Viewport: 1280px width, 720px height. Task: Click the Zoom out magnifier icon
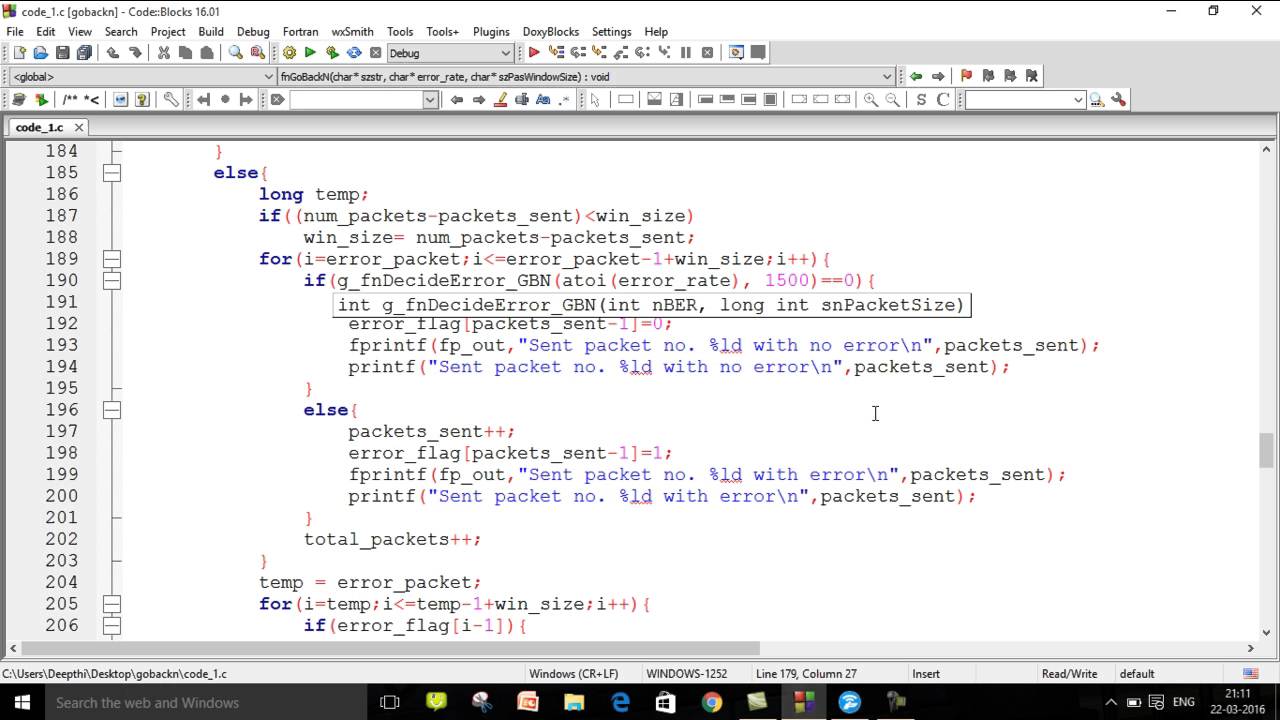tap(893, 99)
